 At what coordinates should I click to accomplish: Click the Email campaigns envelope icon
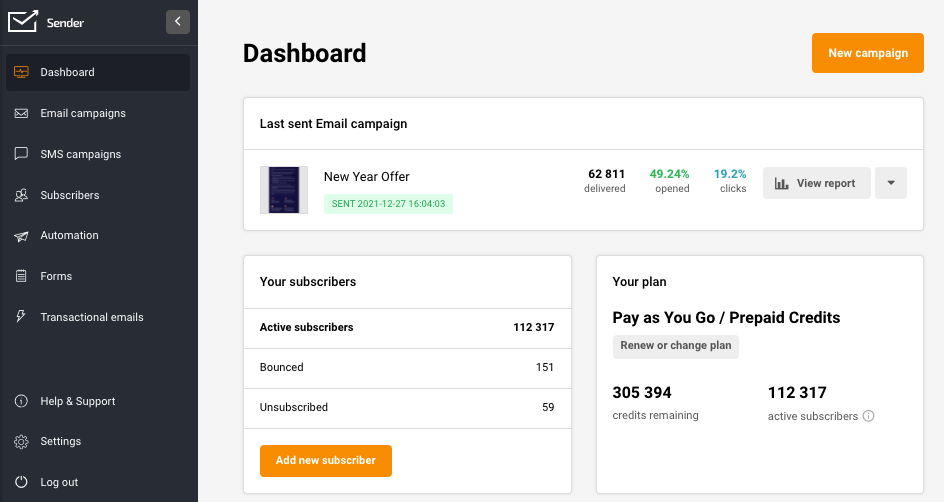(21, 113)
